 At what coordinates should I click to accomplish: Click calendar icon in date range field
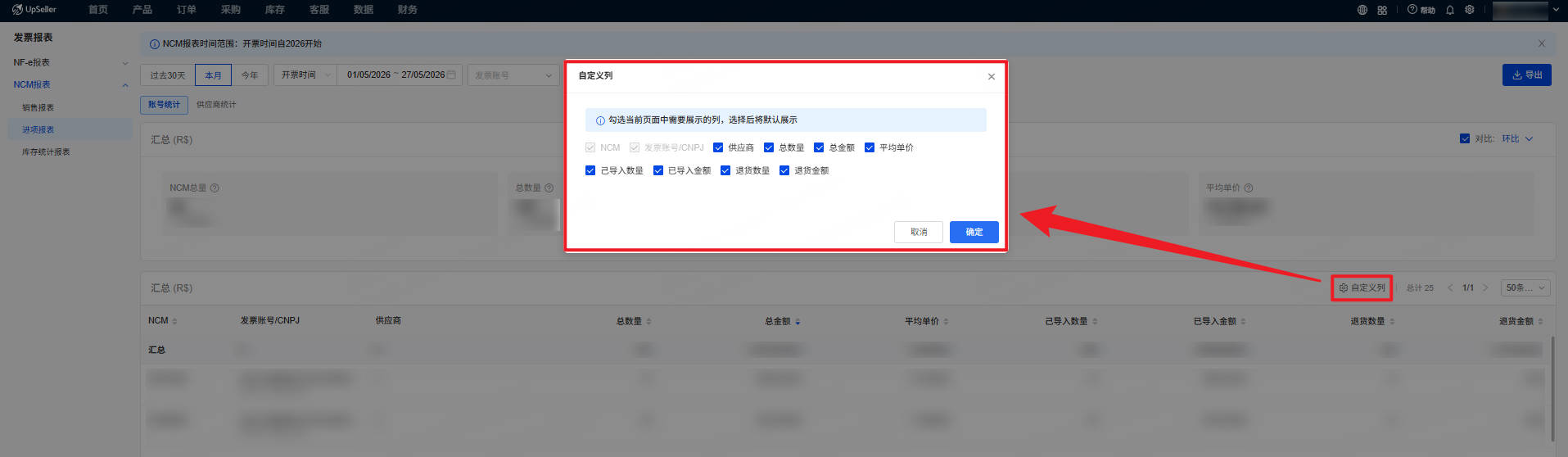[x=451, y=75]
